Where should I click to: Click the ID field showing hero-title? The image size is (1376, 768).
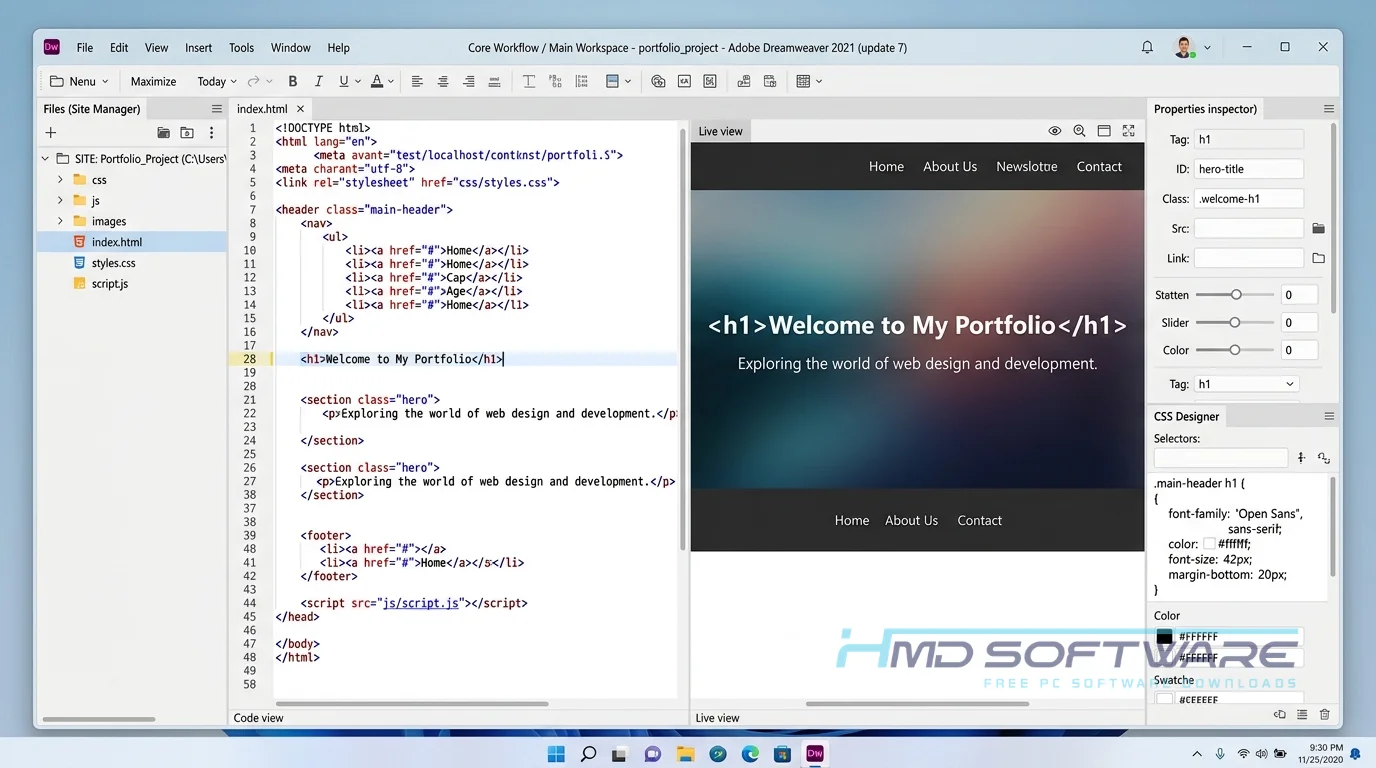(x=1249, y=169)
